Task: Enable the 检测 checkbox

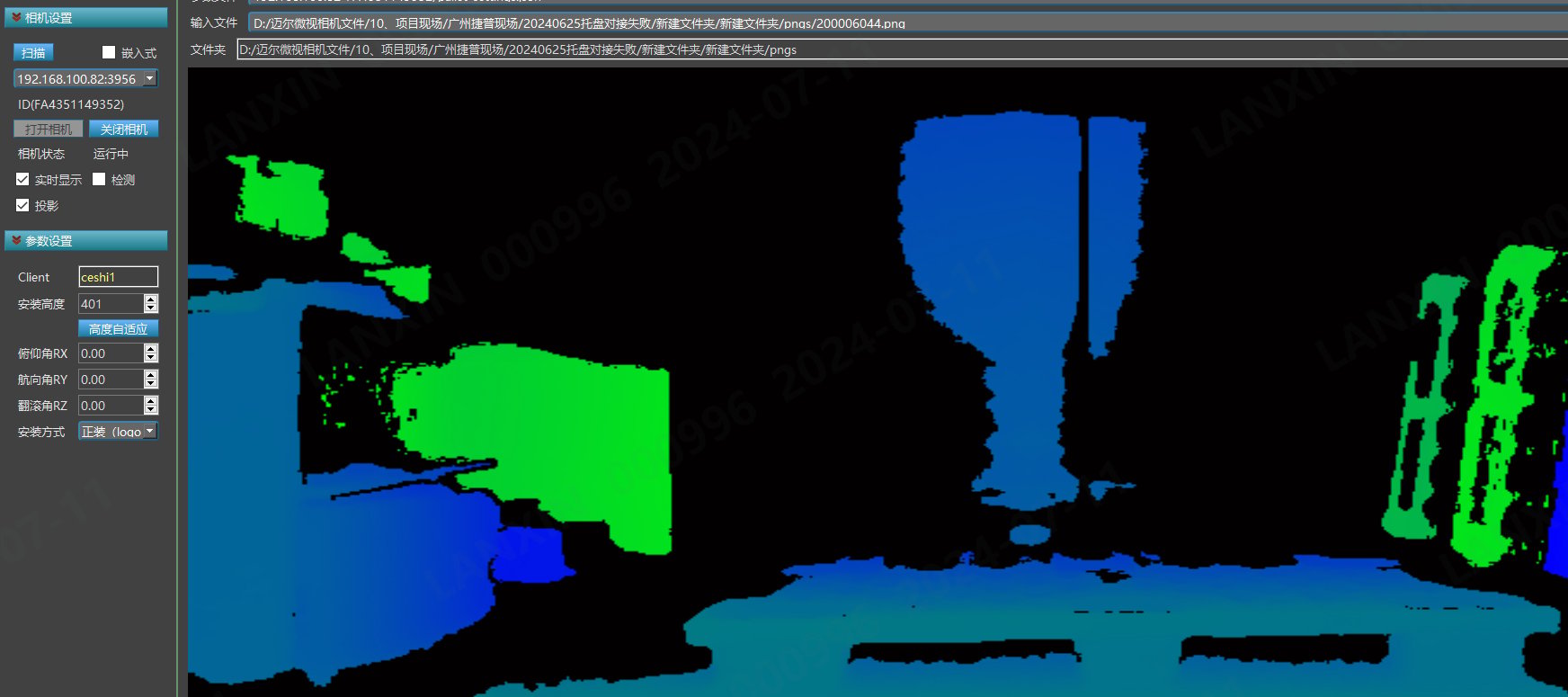Action: pos(99,179)
